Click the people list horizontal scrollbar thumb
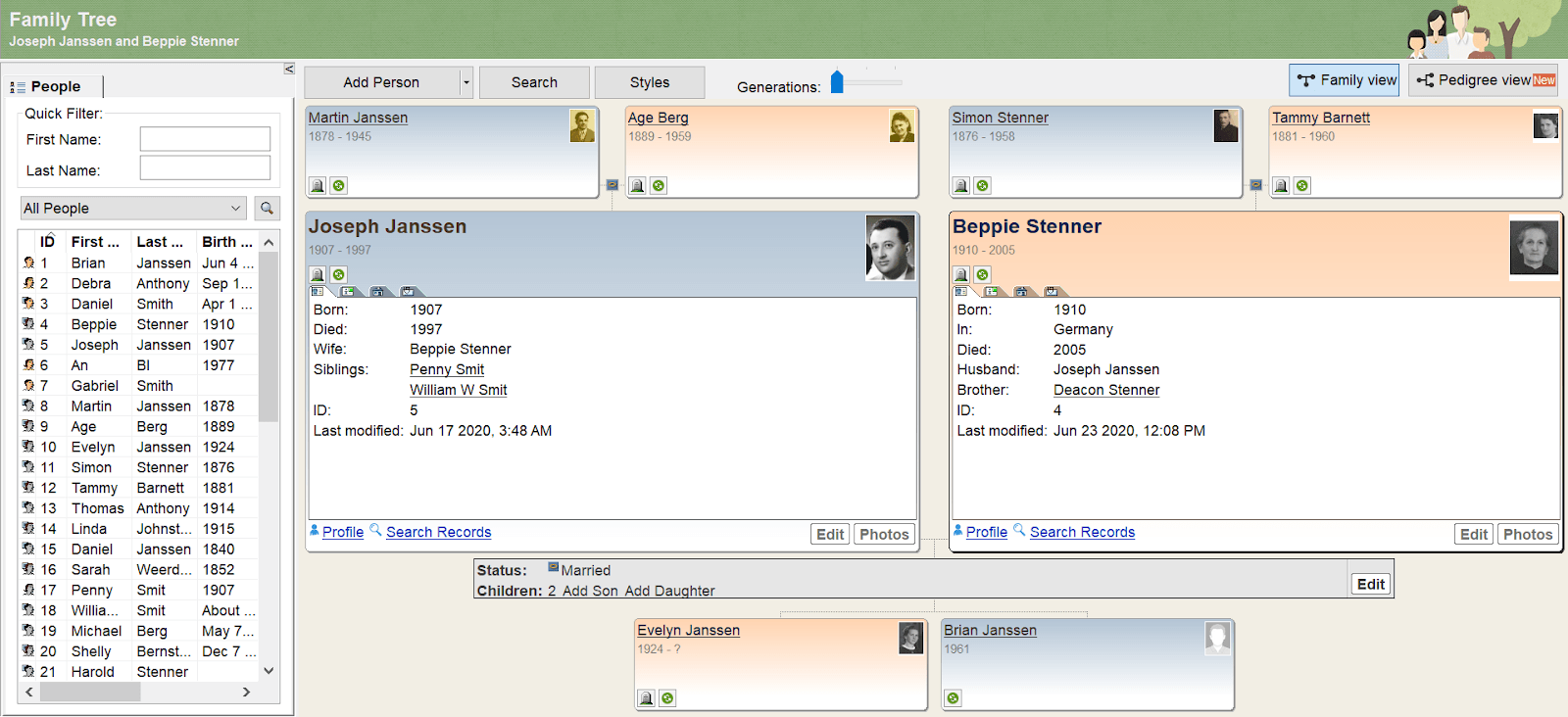Viewport: 1568px width, 717px height. click(90, 692)
